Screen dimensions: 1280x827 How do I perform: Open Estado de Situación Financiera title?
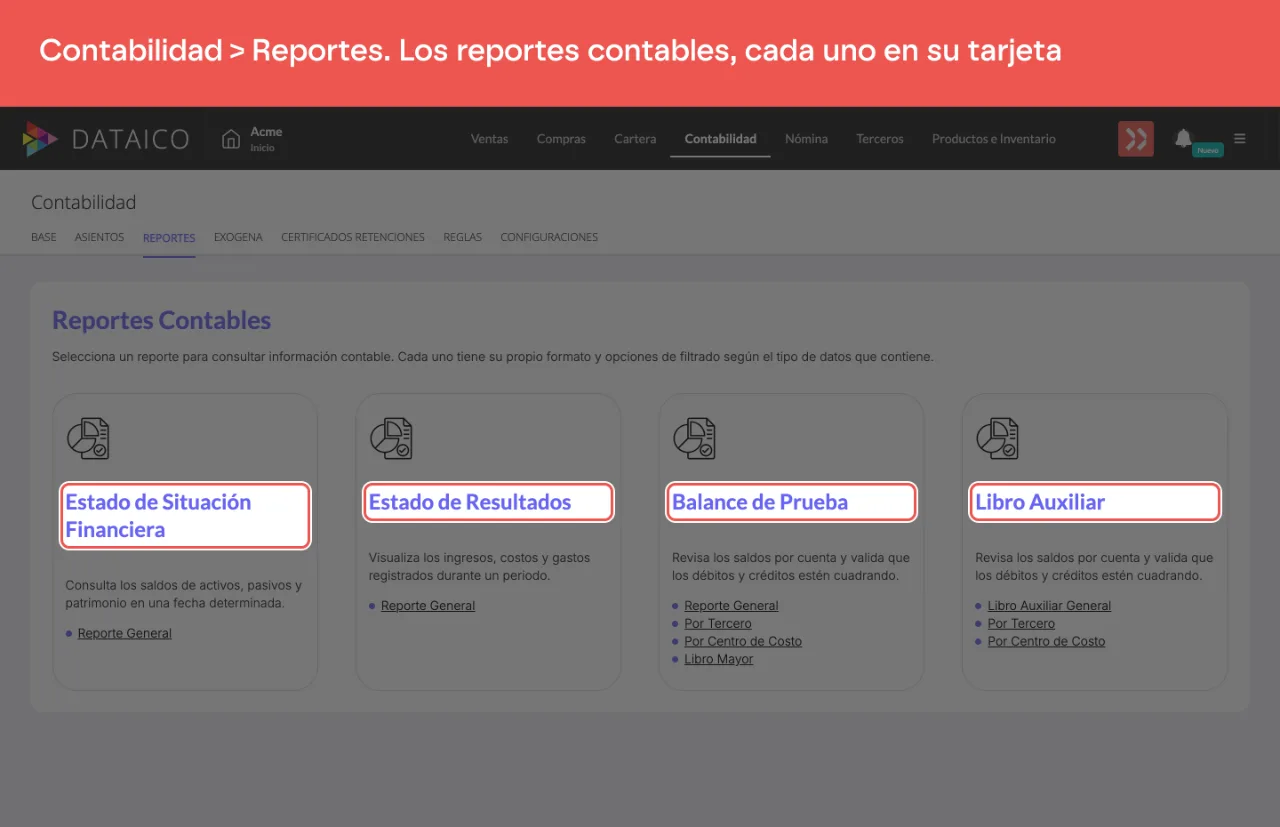pos(158,516)
